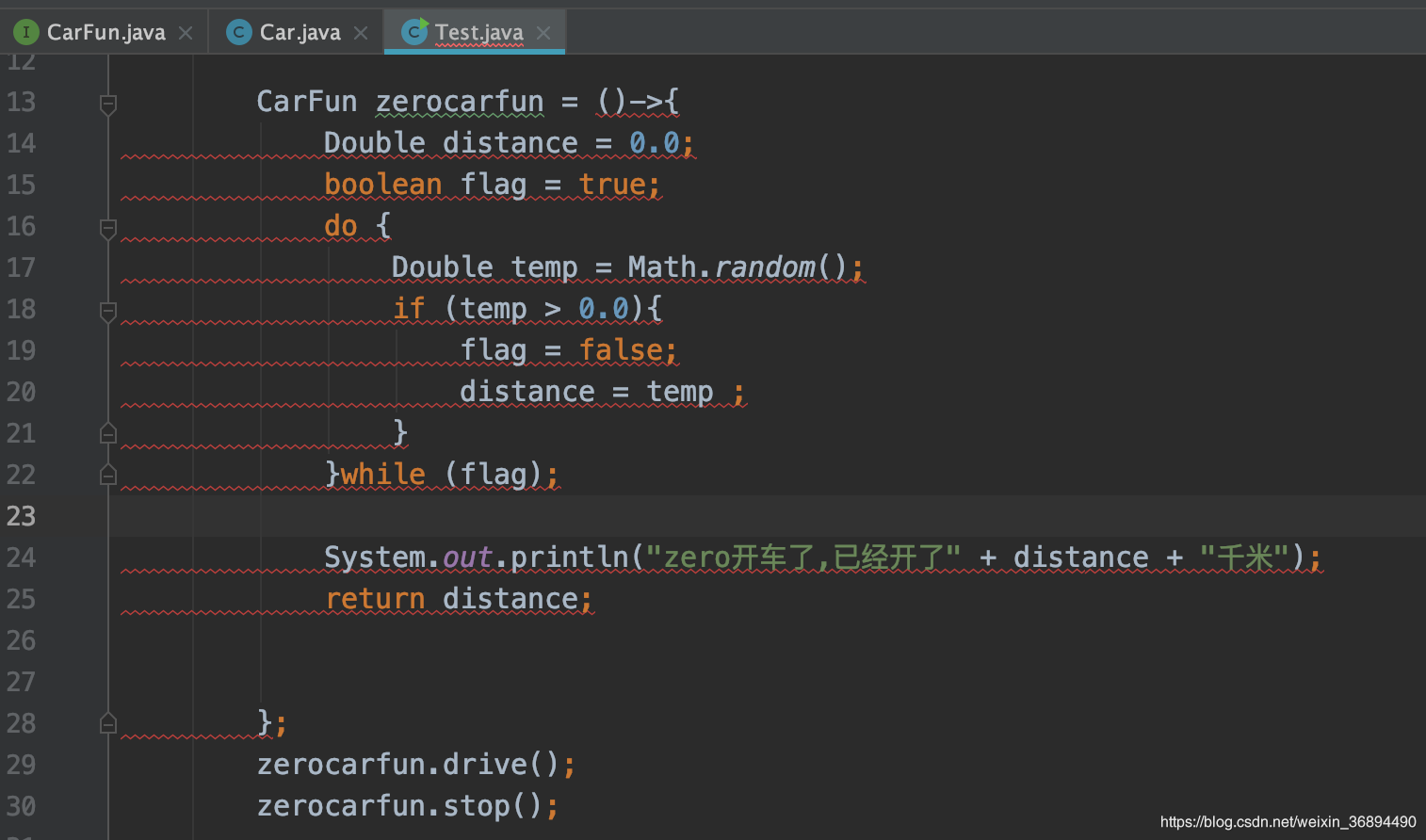The height and width of the screenshot is (840, 1426).
Task: Click the CarFun type on line 13
Action: 307,102
